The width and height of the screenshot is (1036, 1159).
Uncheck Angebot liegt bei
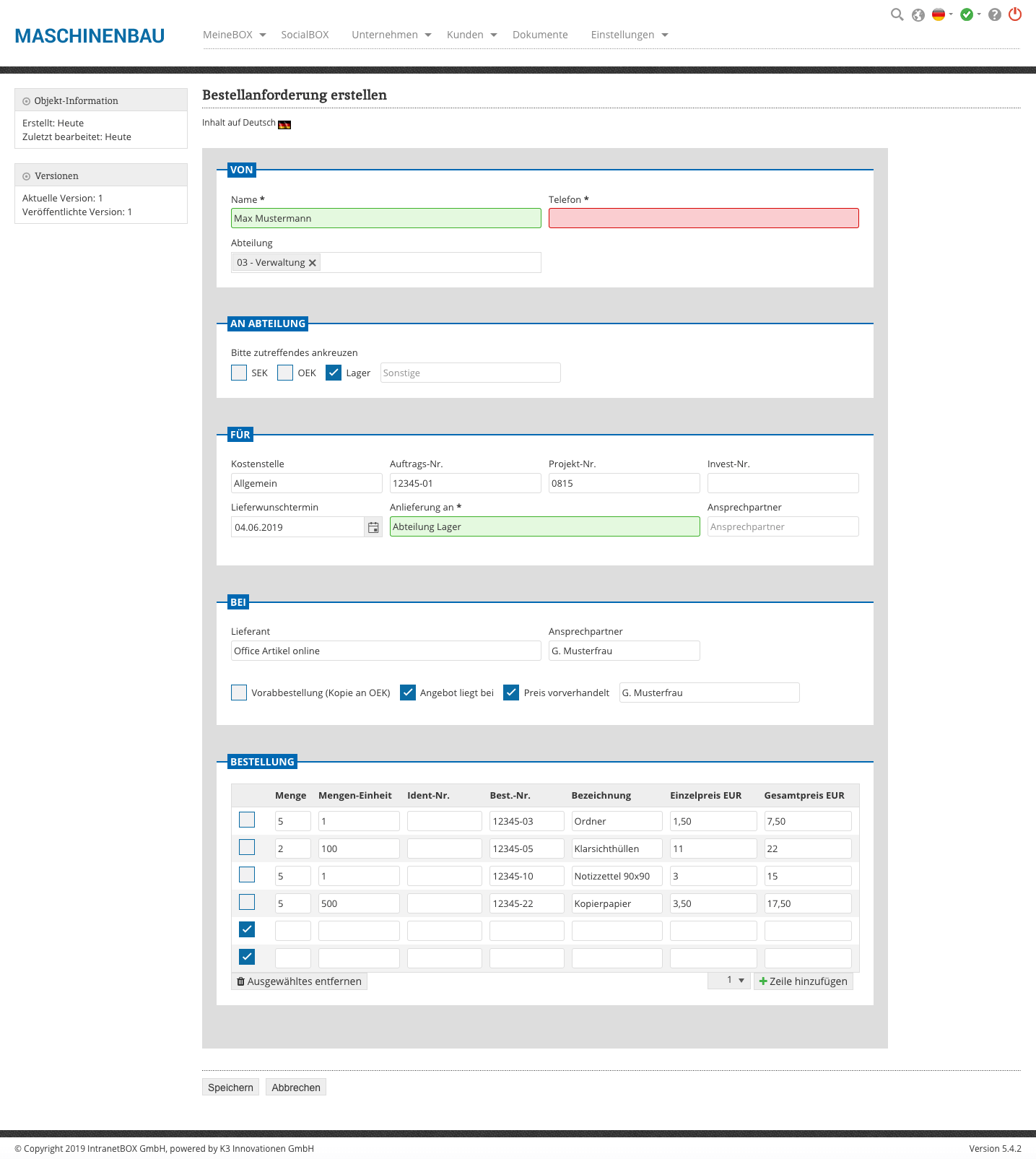tap(408, 693)
